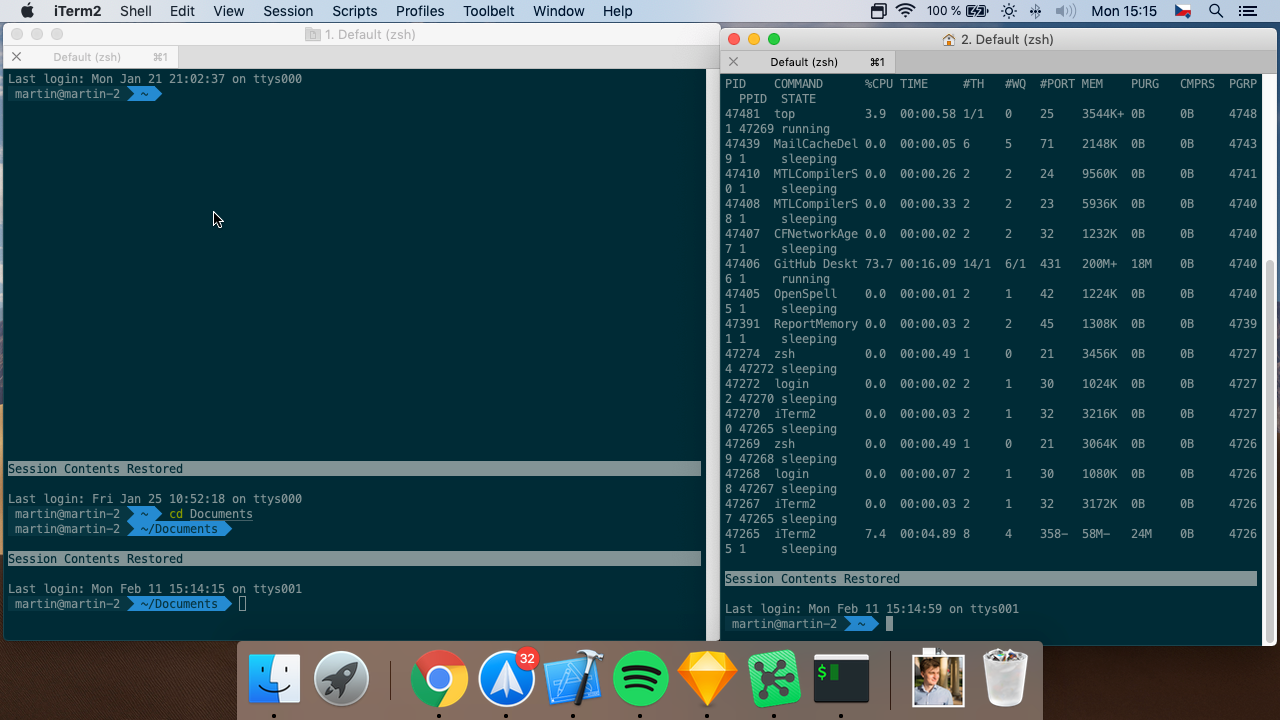Toggle Wi-Fi status menu
Image resolution: width=1280 pixels, height=720 pixels.
tap(906, 11)
